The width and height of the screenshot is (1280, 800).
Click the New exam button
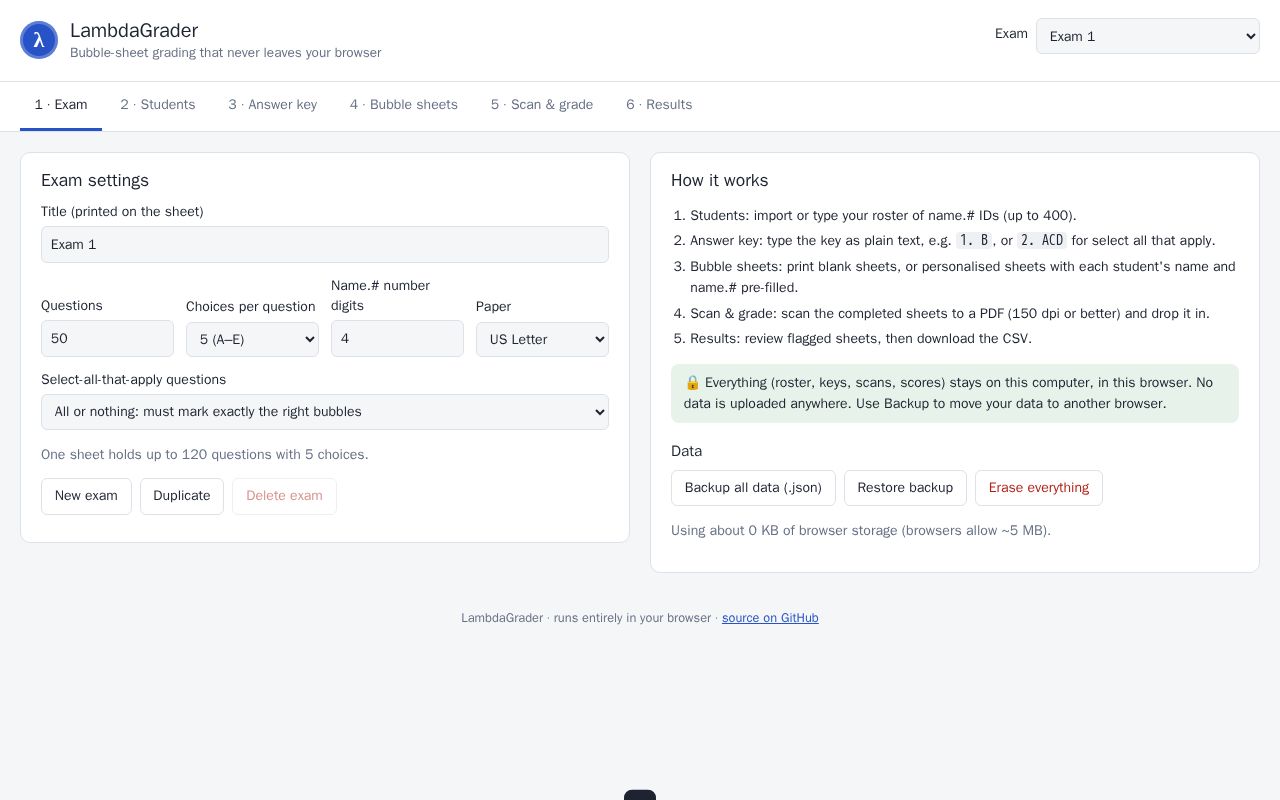(86, 496)
